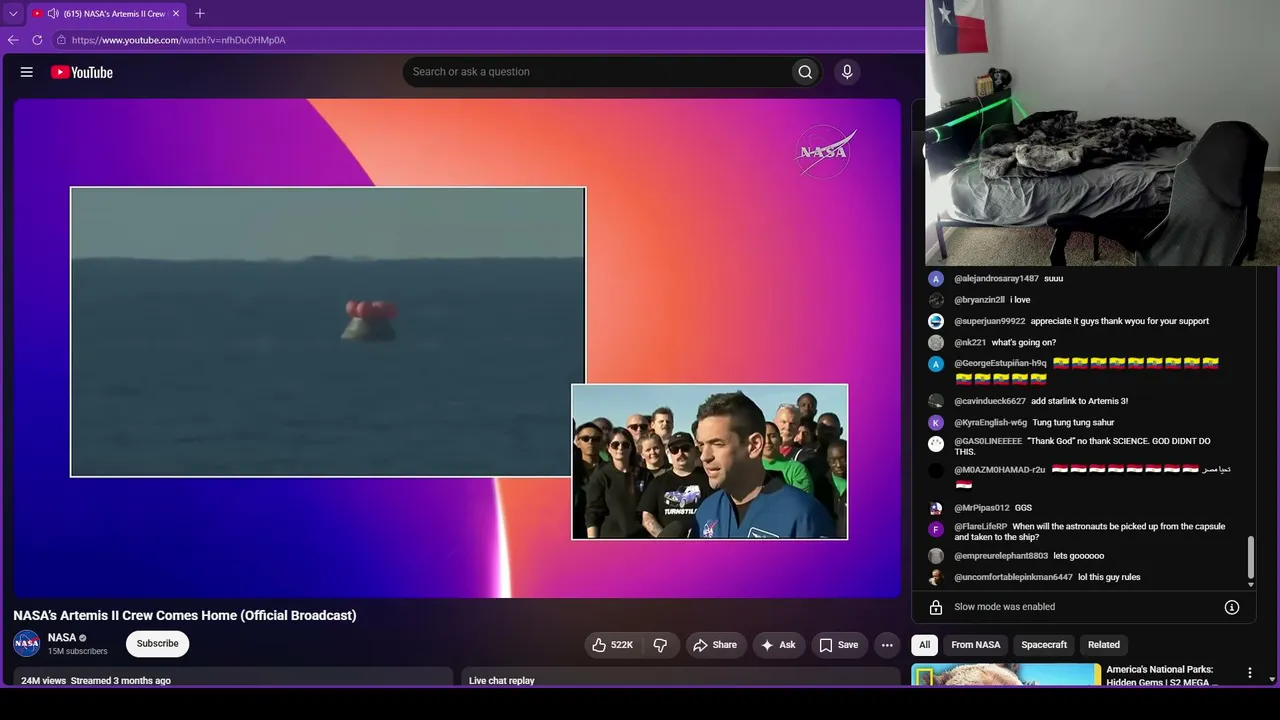Reload the page with the refresh icon

(37, 40)
